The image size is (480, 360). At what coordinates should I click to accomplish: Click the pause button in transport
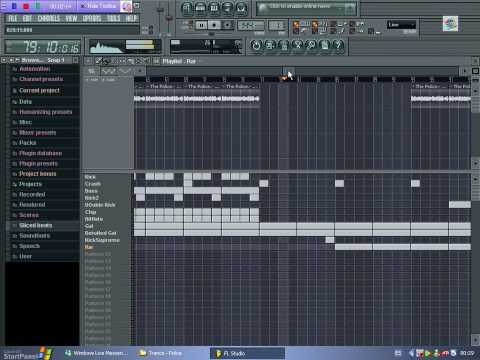tap(201, 25)
